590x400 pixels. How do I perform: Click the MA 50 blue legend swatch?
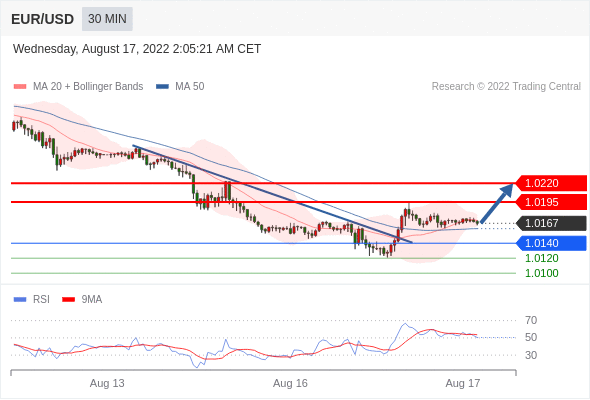pos(162,87)
